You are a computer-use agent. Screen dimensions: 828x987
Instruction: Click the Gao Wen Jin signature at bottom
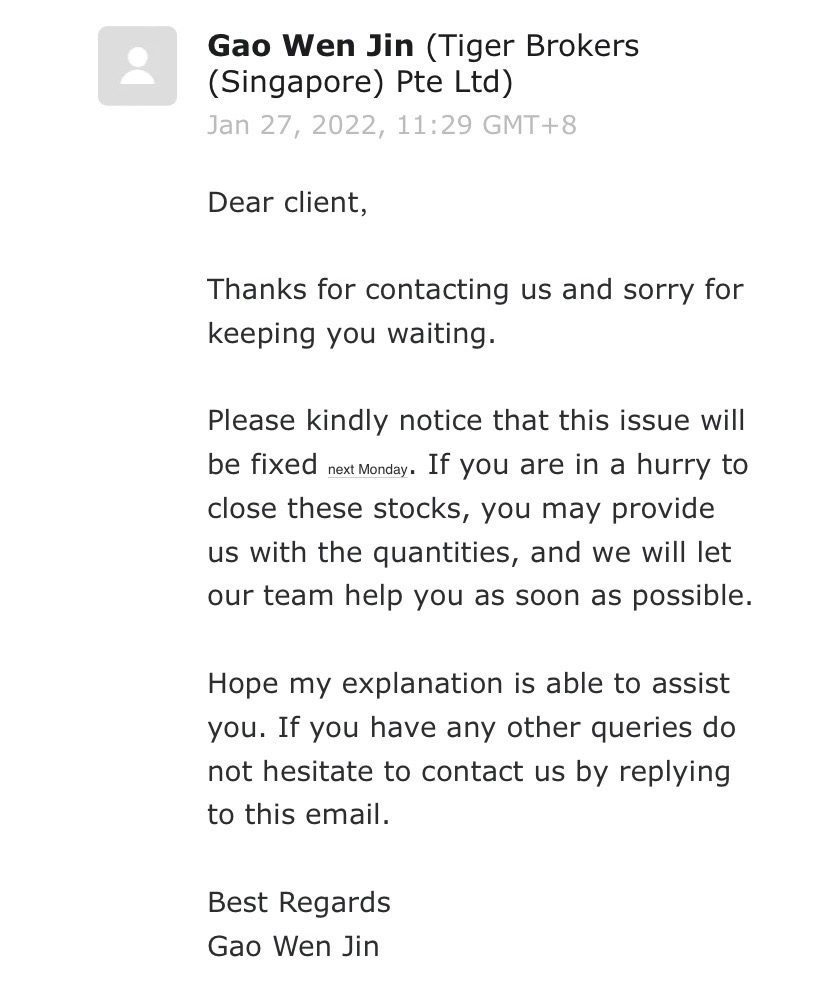tap(293, 946)
